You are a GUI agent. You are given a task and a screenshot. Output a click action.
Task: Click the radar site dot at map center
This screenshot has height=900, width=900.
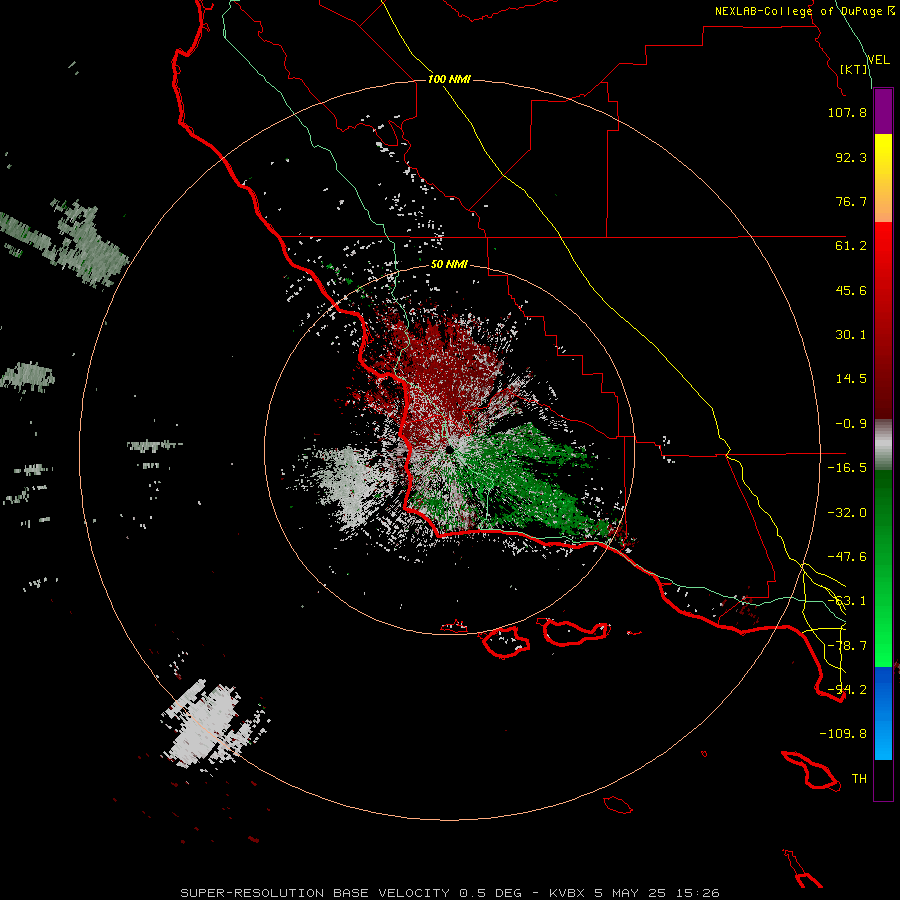click(x=449, y=450)
